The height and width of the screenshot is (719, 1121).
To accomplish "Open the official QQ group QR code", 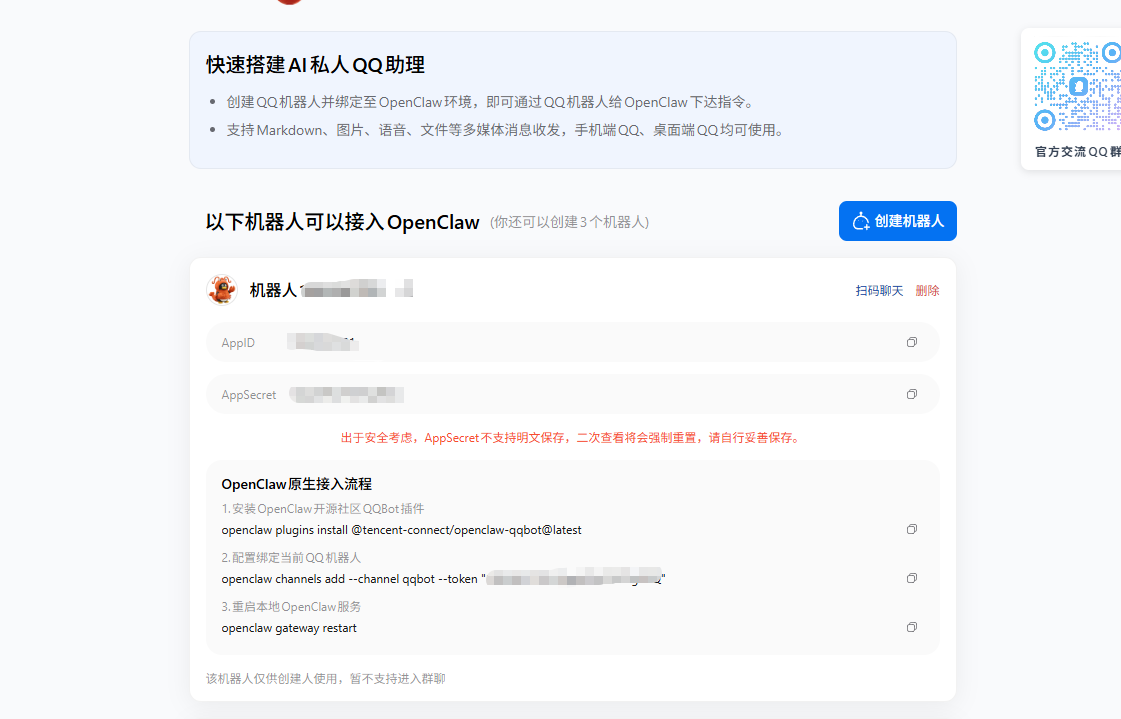I will [1077, 87].
